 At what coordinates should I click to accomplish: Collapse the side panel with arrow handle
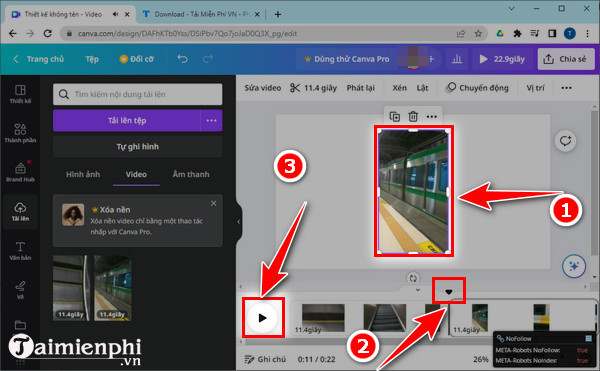pos(238,221)
